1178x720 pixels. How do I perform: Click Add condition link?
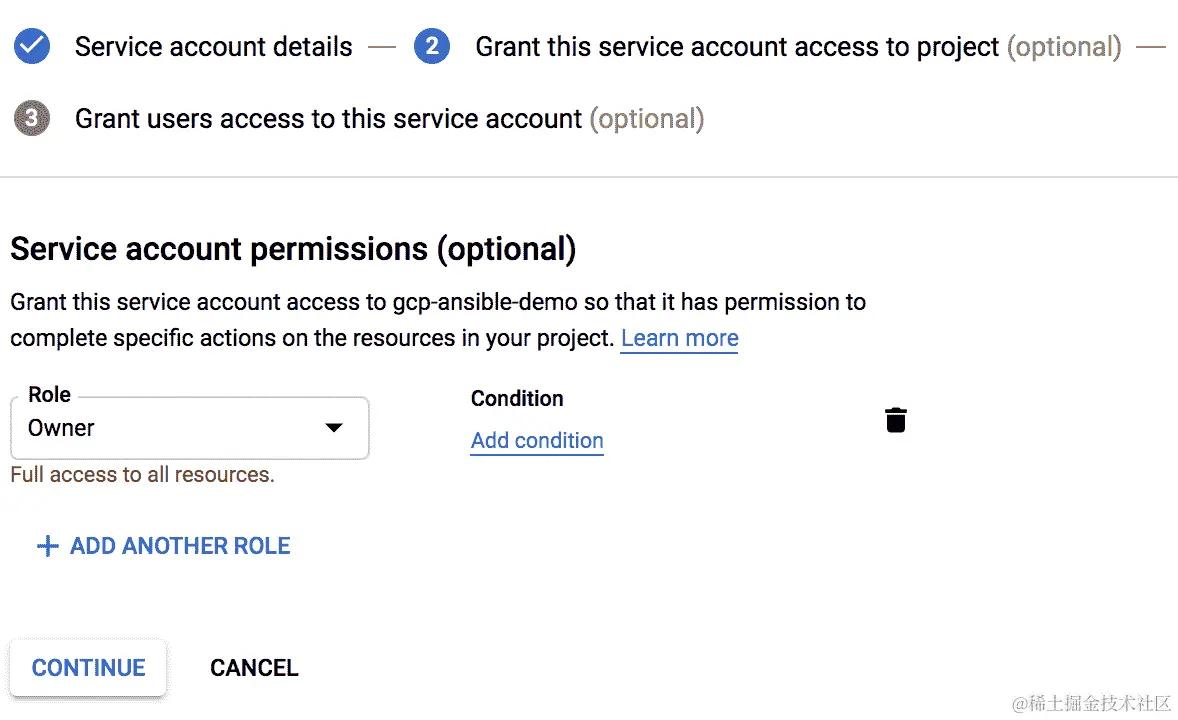(x=537, y=440)
